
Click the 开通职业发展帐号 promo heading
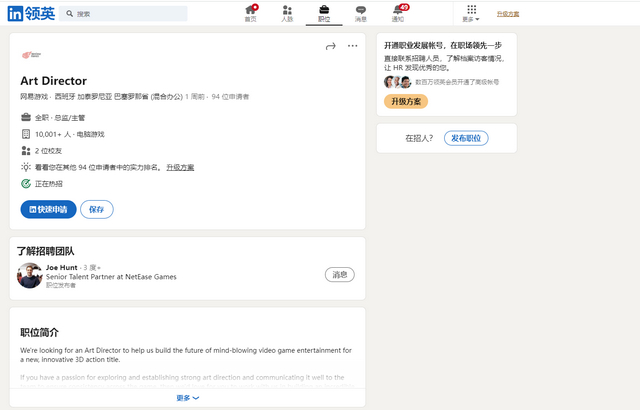(442, 45)
